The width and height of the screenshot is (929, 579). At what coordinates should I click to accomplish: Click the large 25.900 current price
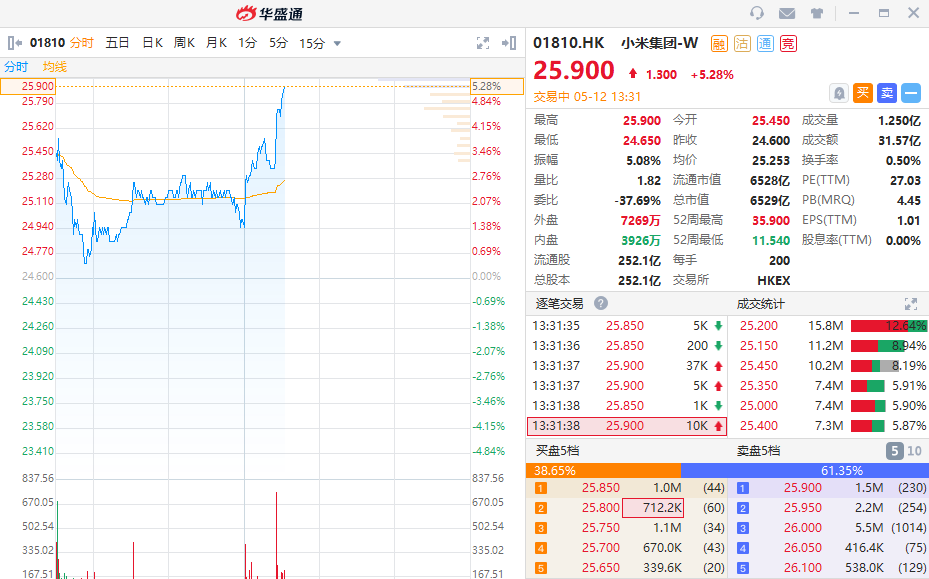click(574, 70)
